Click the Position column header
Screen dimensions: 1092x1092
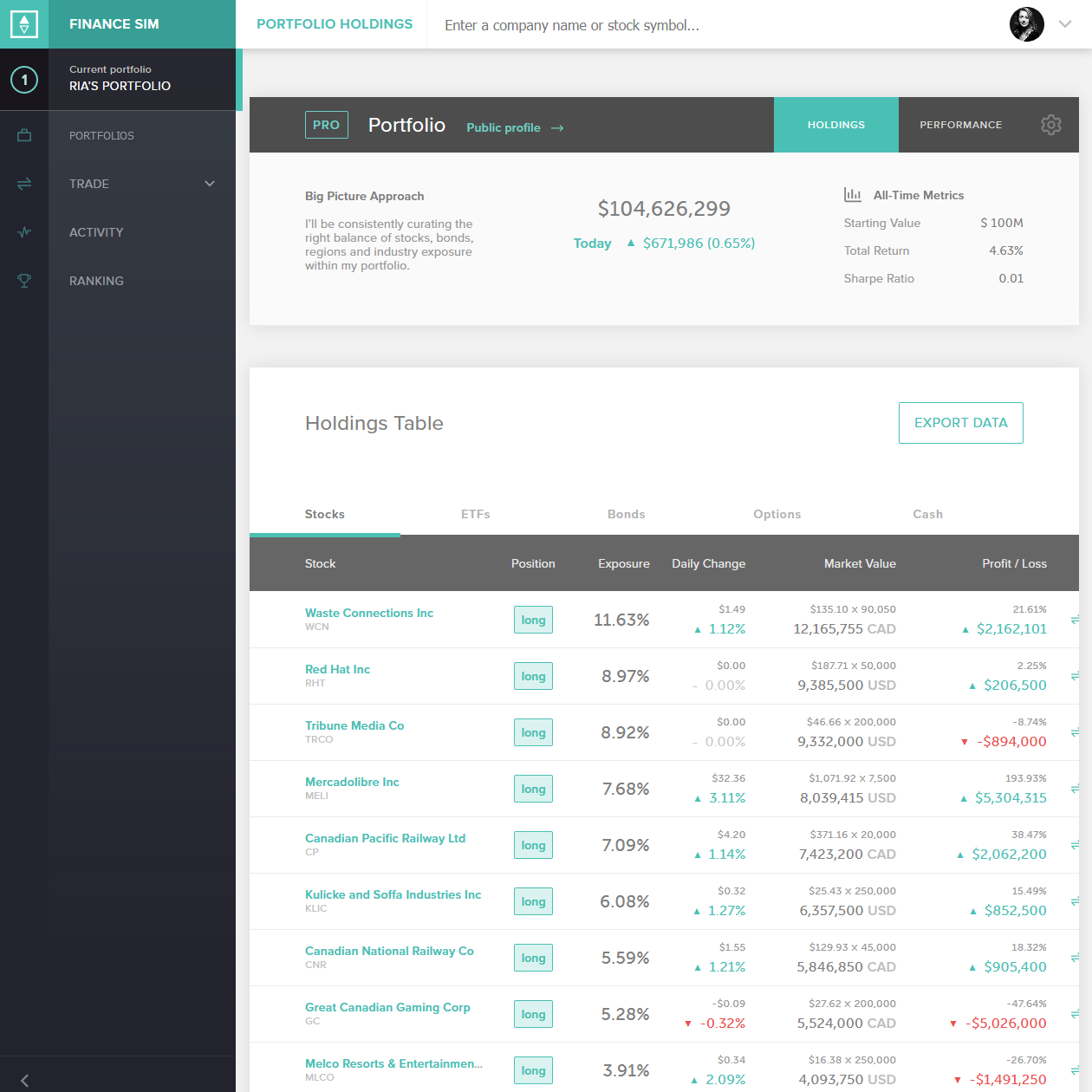(533, 563)
